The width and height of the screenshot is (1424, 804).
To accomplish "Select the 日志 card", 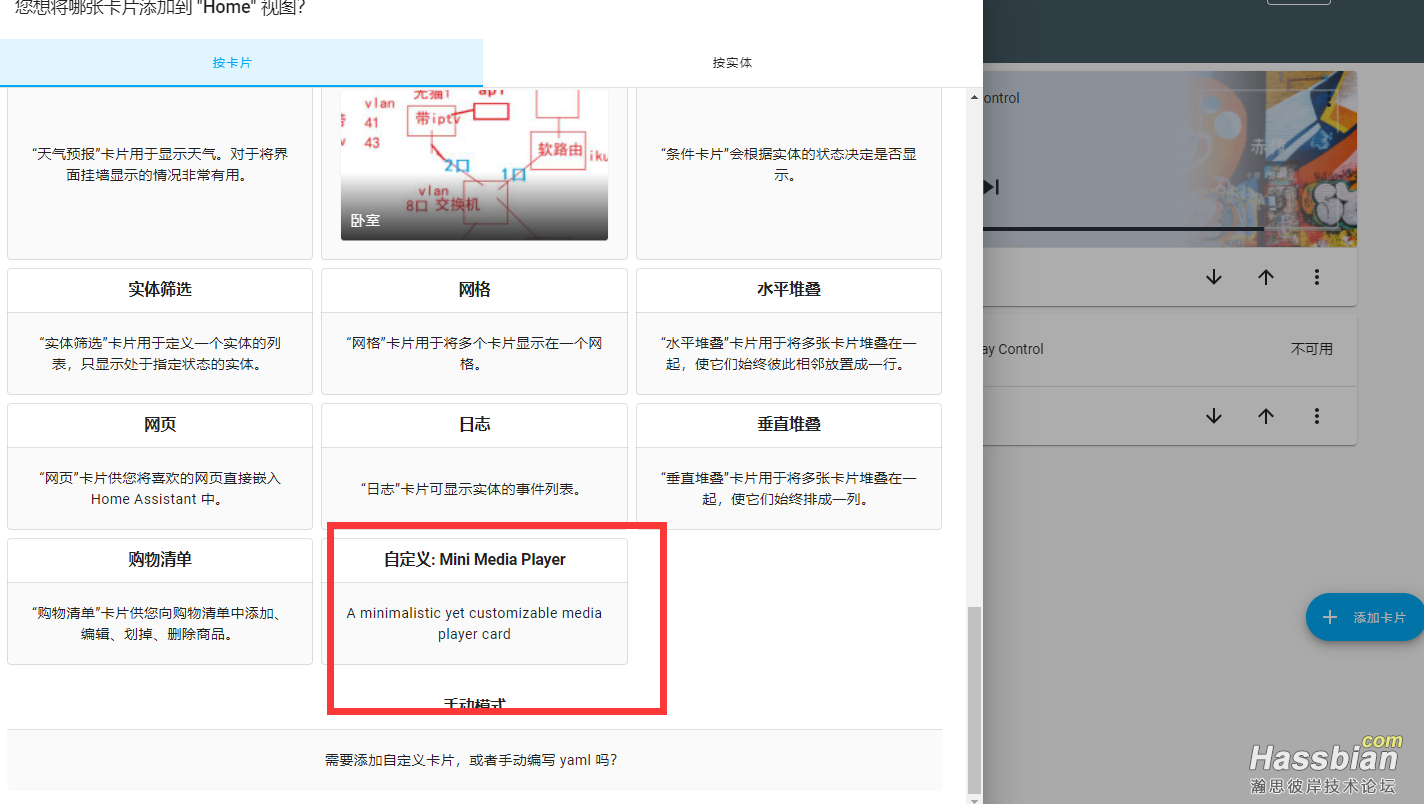I will click(x=474, y=466).
